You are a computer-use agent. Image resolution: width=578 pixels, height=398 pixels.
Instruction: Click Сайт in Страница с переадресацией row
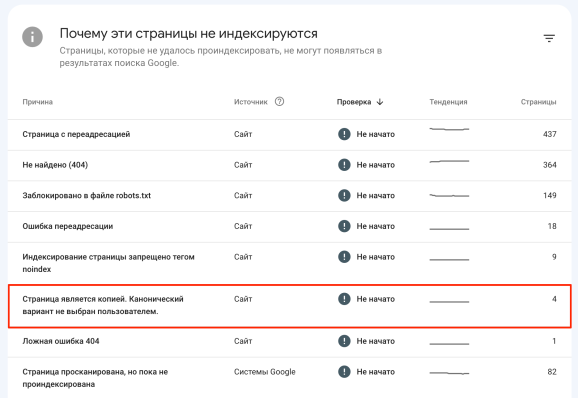click(243, 134)
